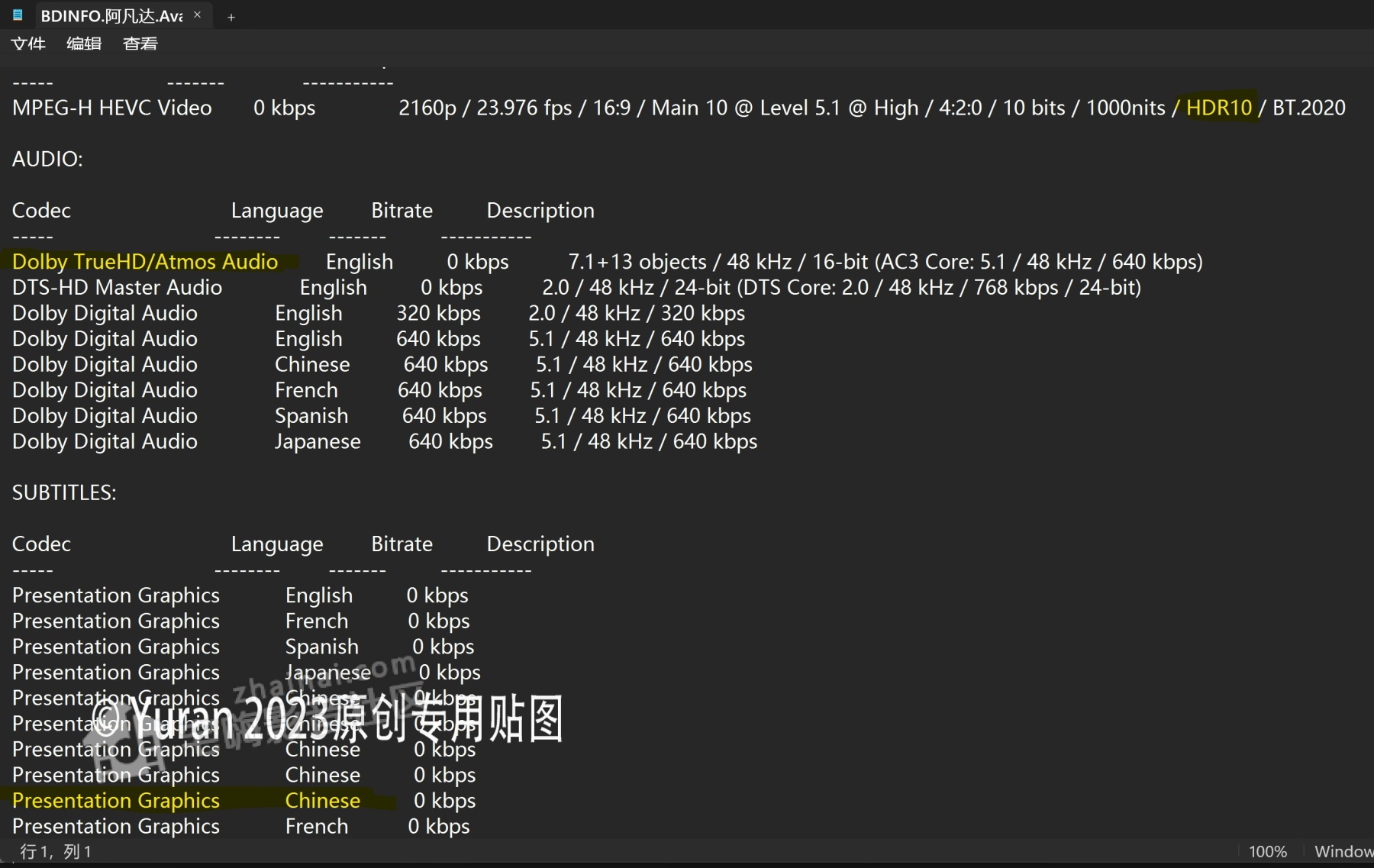The height and width of the screenshot is (868, 1374).
Task: Click English in first Presentation Graphics row
Action: pos(319,595)
